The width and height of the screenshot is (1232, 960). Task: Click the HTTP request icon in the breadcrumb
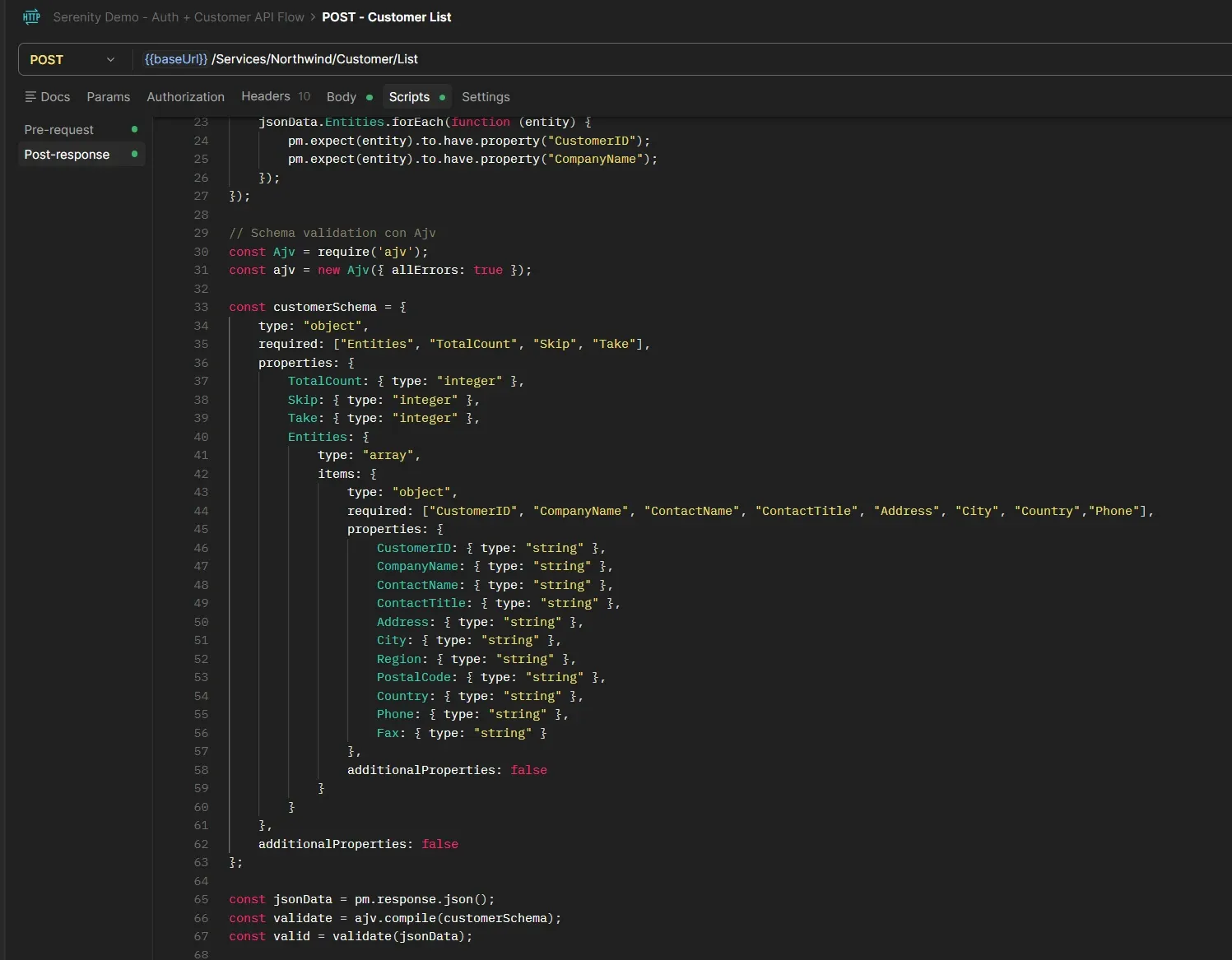[31, 16]
